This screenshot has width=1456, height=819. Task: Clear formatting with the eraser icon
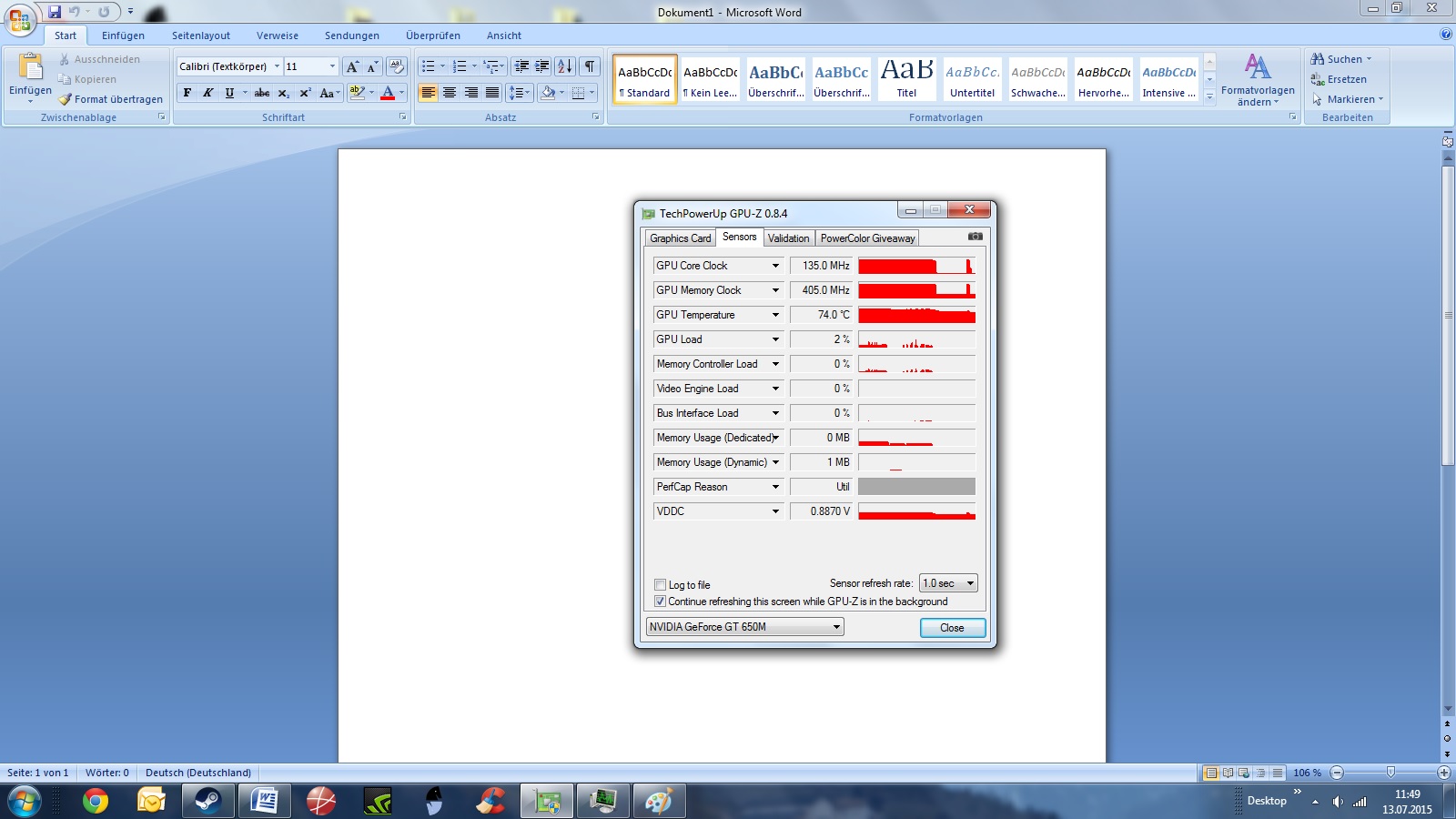[396, 66]
